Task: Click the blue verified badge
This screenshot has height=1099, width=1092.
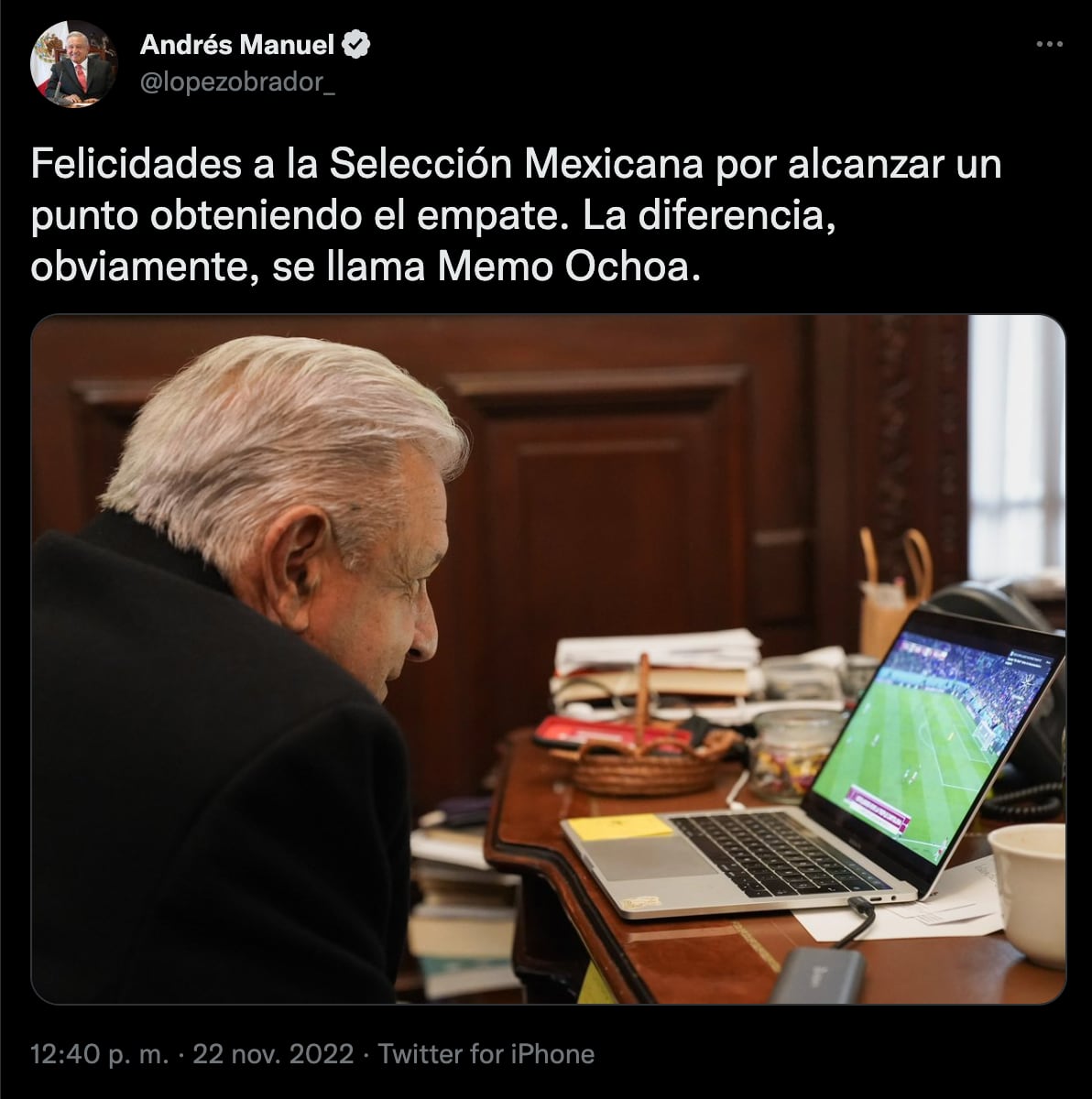Action: point(356,43)
